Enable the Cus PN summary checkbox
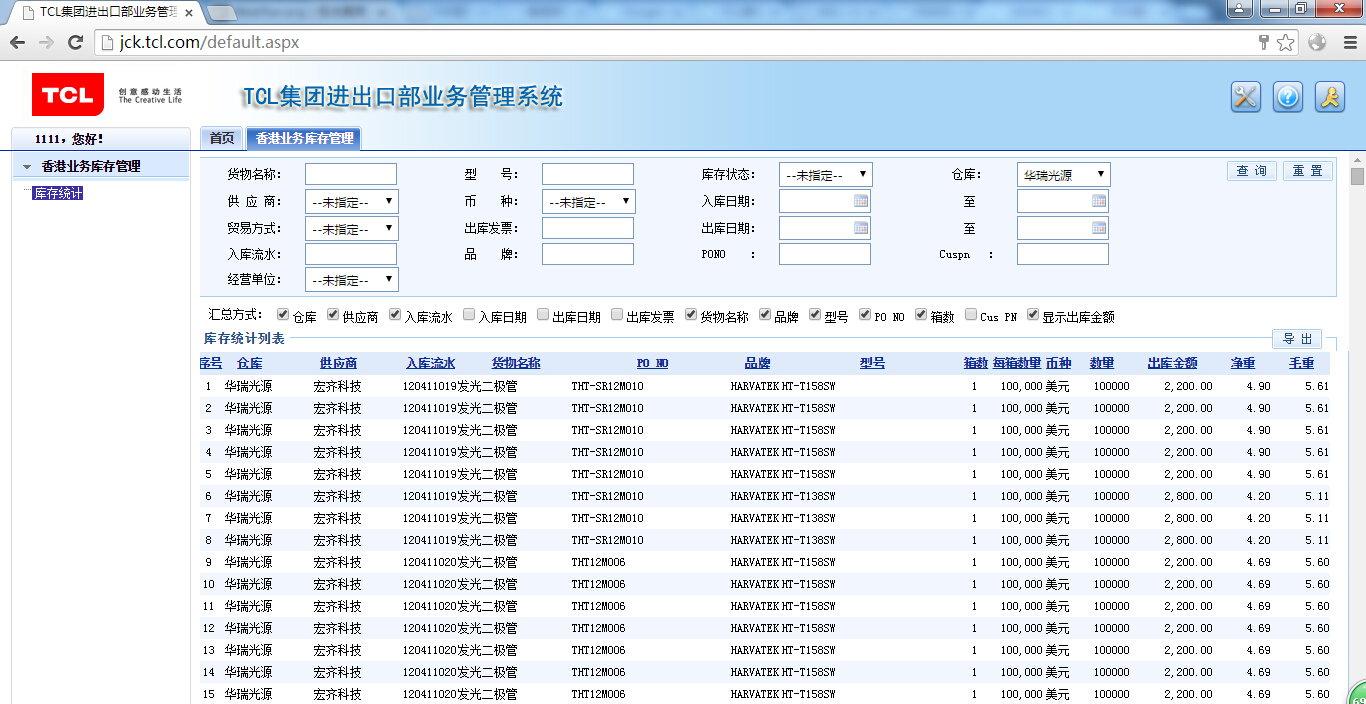Viewport: 1366px width, 704px height. click(x=971, y=315)
